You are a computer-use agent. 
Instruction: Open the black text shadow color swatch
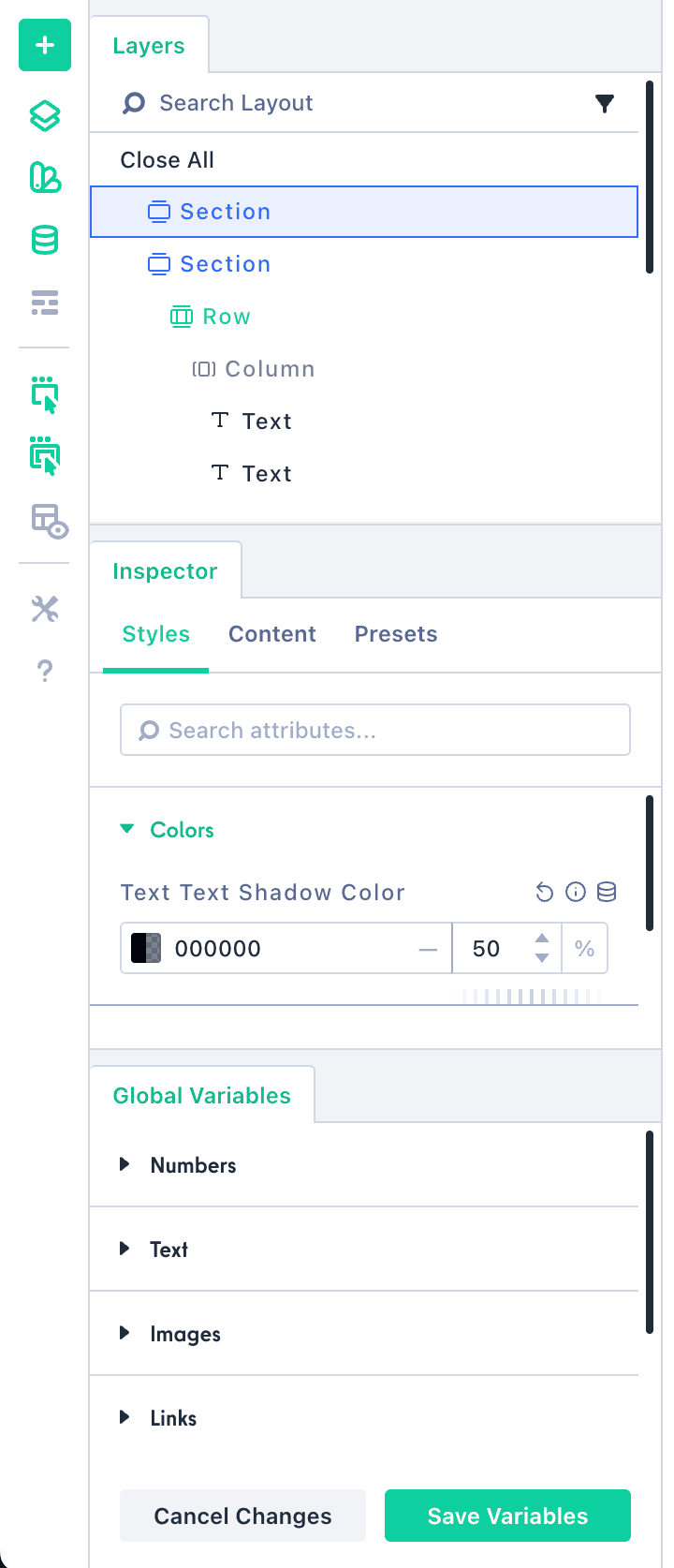tap(146, 948)
